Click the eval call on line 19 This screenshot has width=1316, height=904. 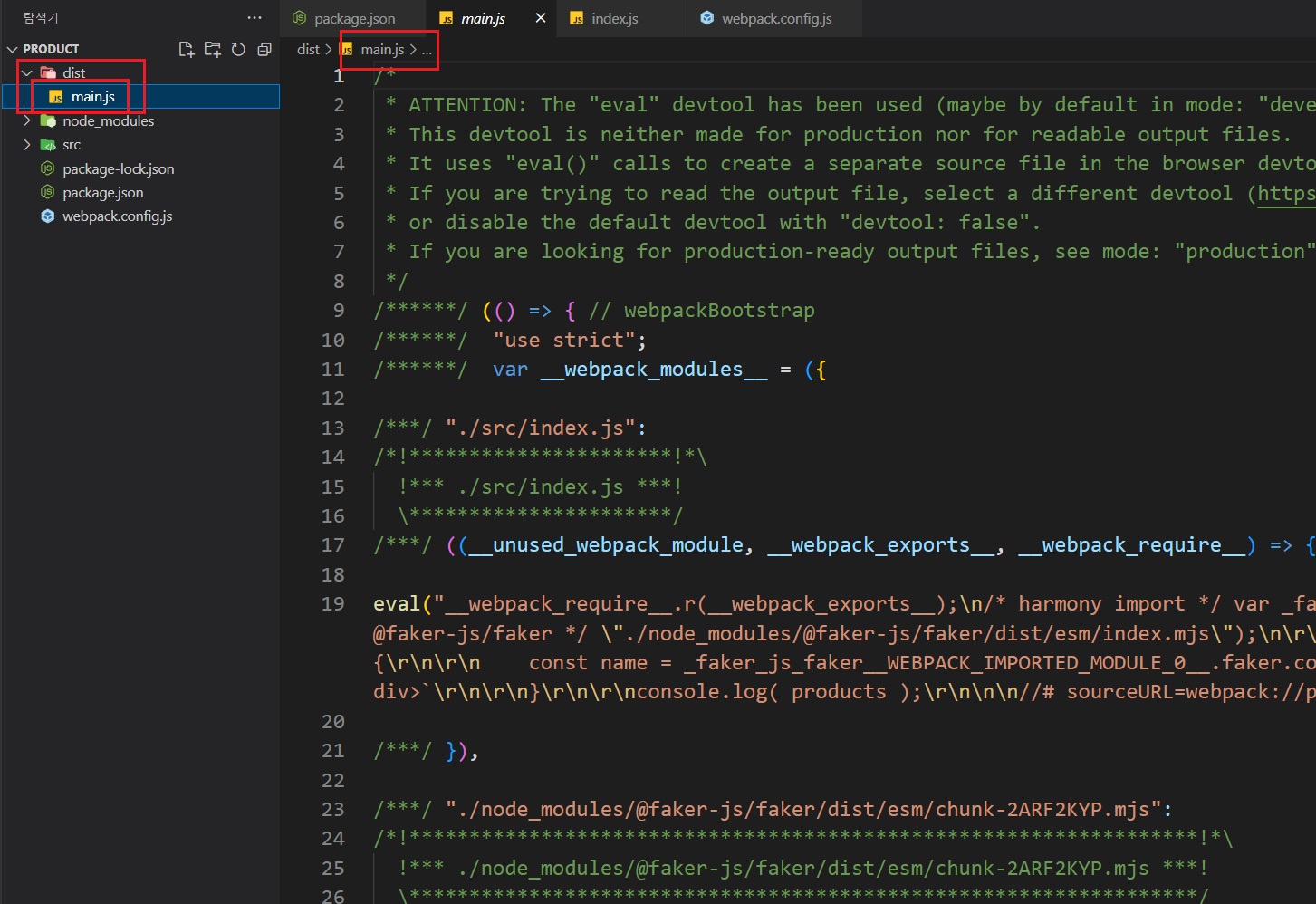(397, 604)
